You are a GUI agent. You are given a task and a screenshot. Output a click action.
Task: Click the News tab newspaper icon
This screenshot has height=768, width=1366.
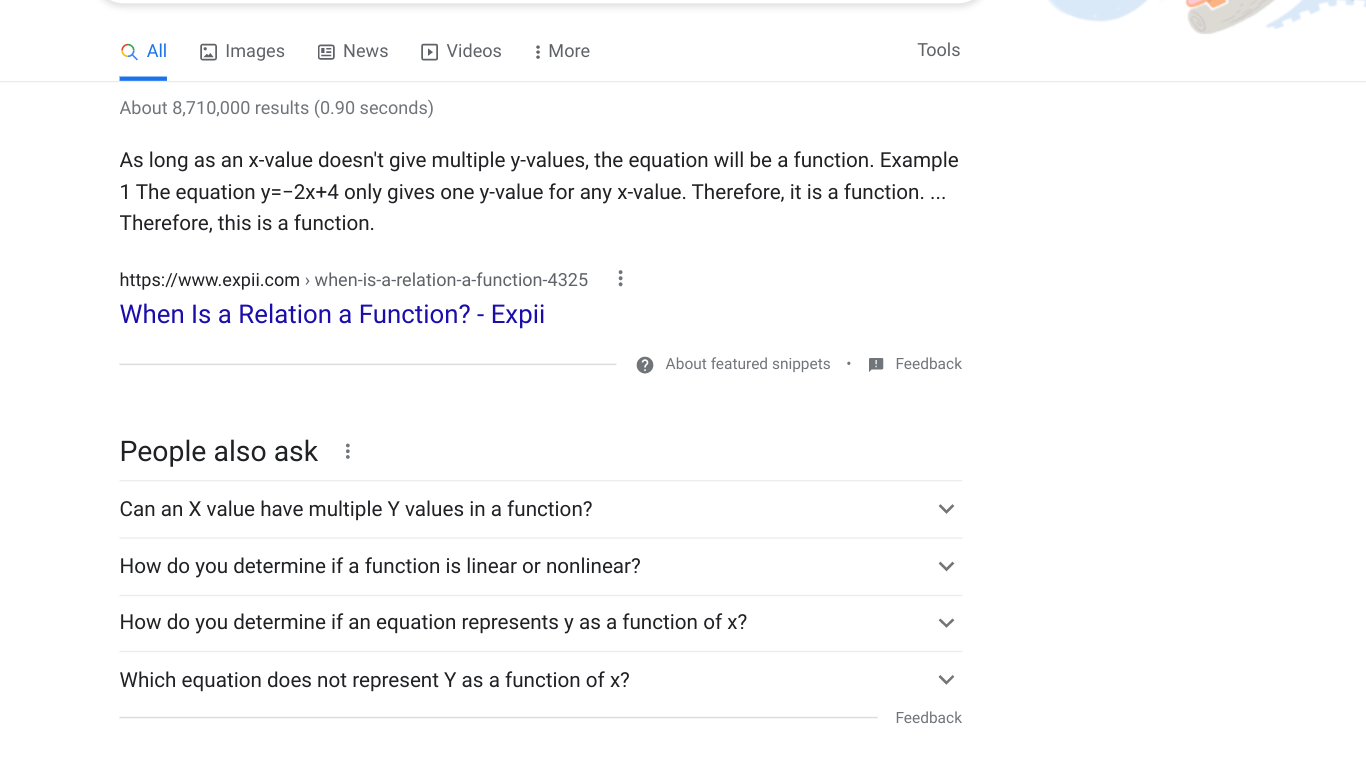tap(326, 52)
